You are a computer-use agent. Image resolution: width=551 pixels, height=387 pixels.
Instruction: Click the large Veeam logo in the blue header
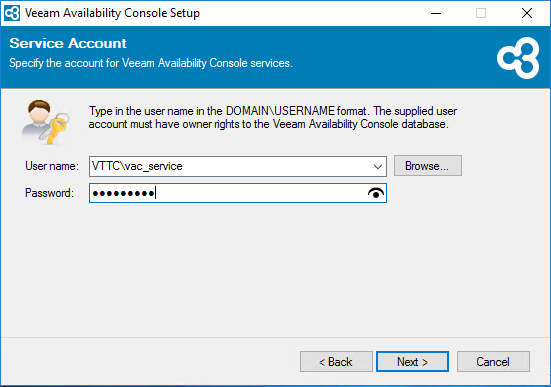tap(518, 58)
